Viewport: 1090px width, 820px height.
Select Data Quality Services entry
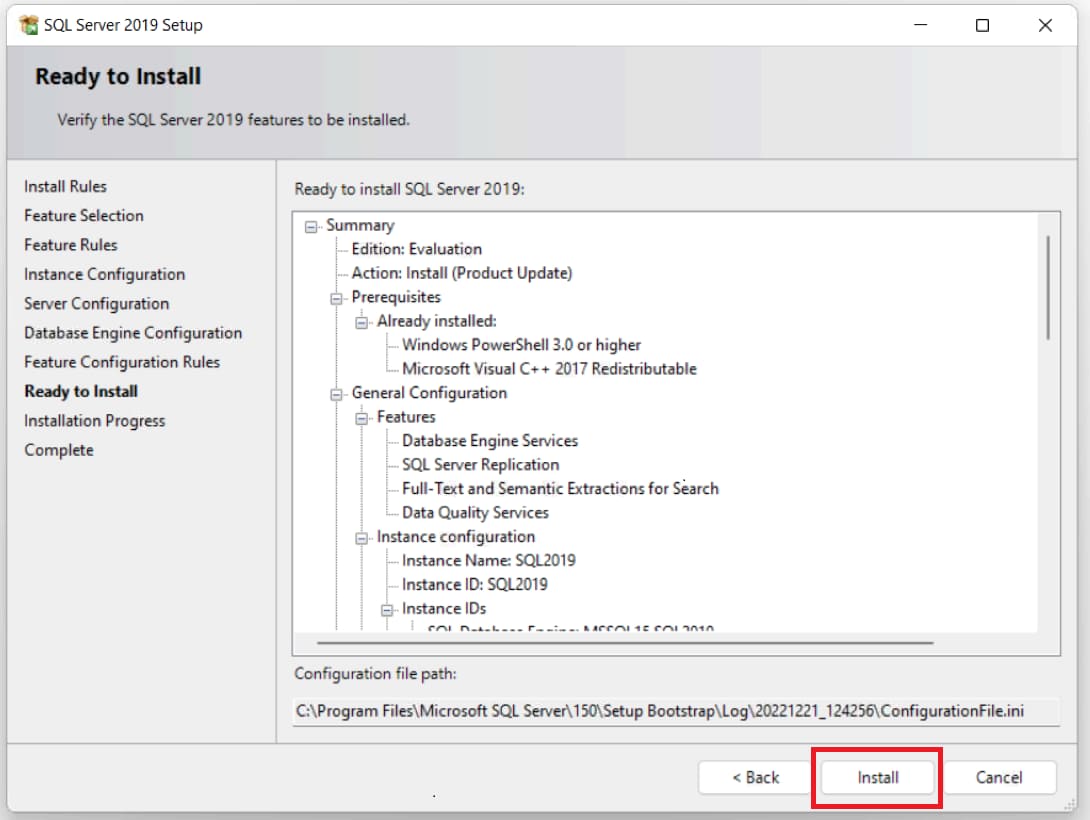475,513
